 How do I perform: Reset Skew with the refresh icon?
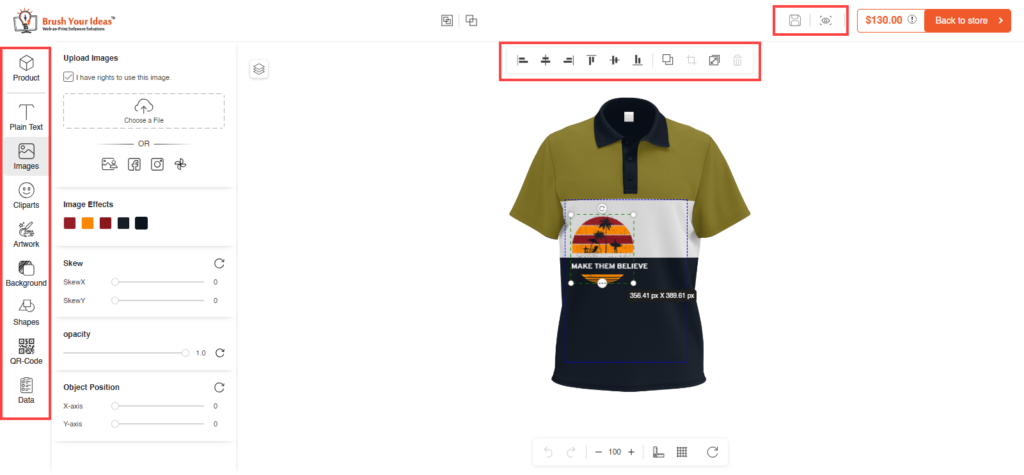point(219,263)
